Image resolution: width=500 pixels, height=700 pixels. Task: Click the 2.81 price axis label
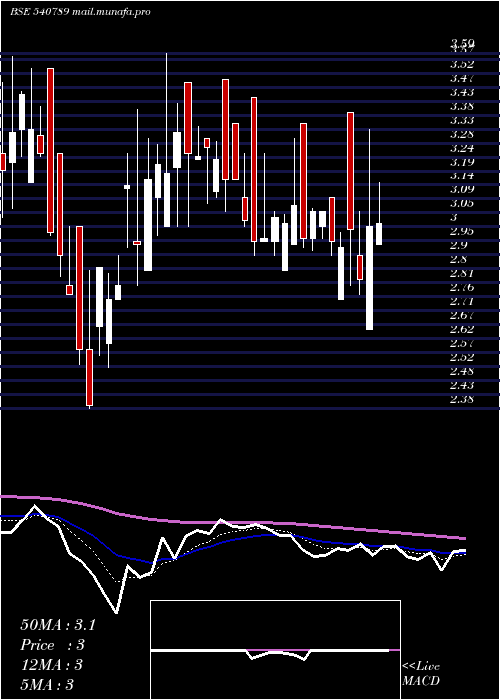462,274
